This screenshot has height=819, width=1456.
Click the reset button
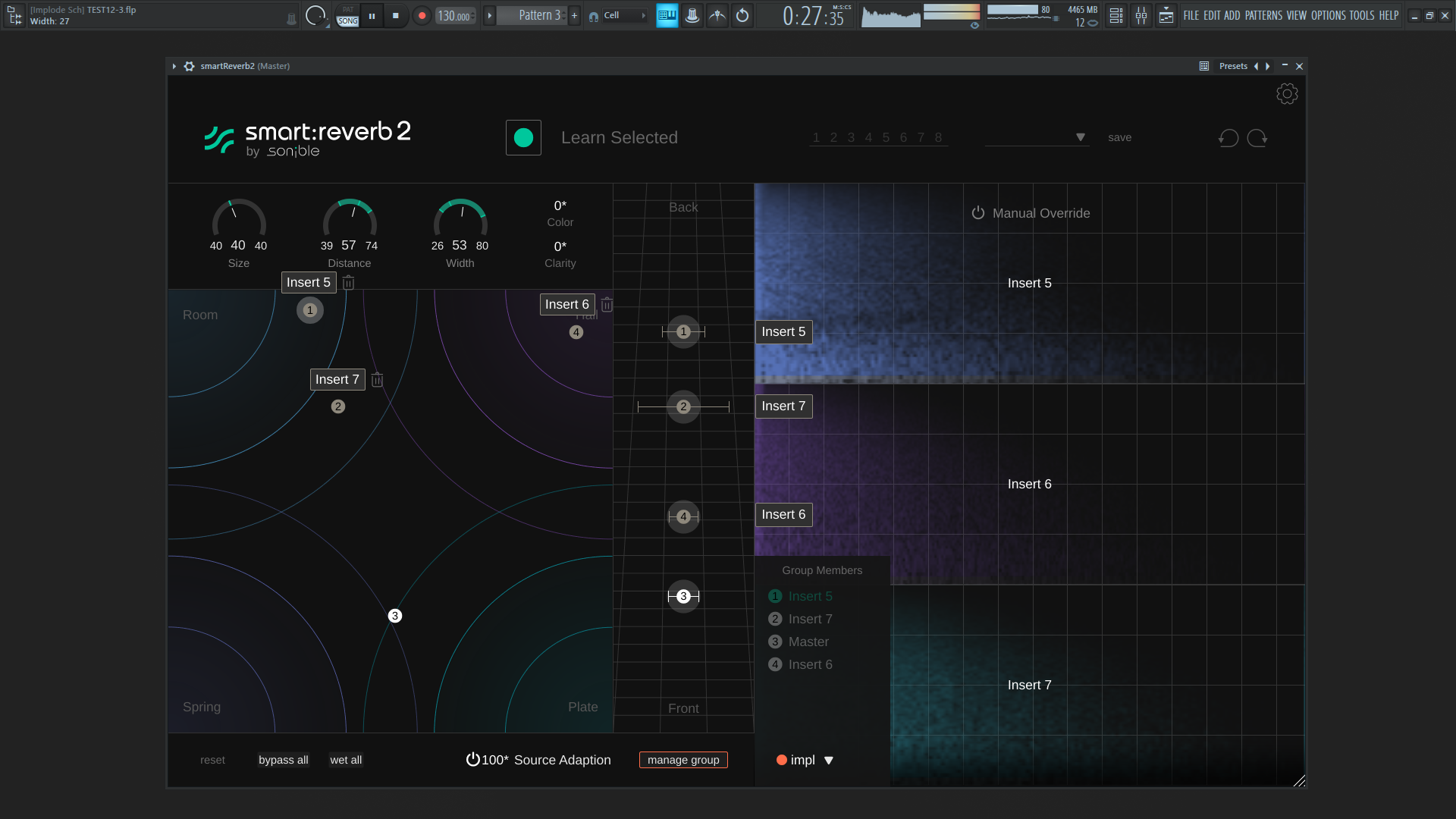click(x=212, y=760)
